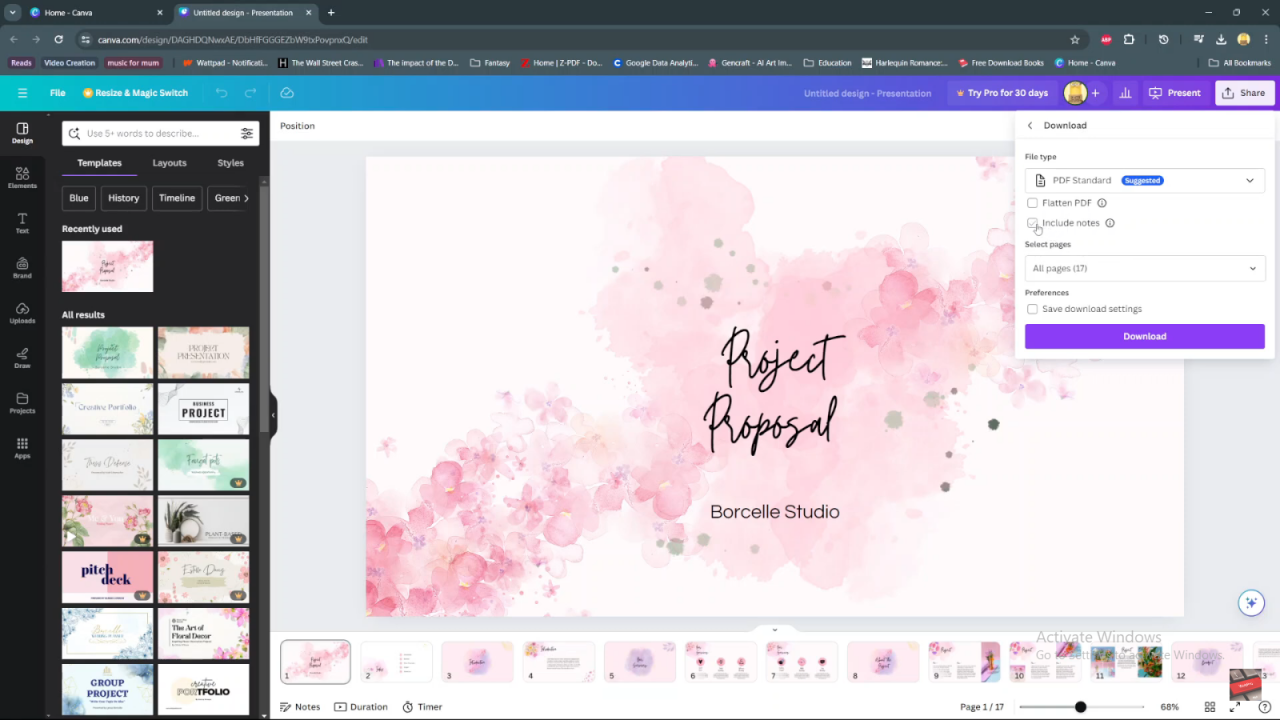This screenshot has height=720, width=1280.
Task: Go back using Download panel arrow
Action: point(1030,125)
